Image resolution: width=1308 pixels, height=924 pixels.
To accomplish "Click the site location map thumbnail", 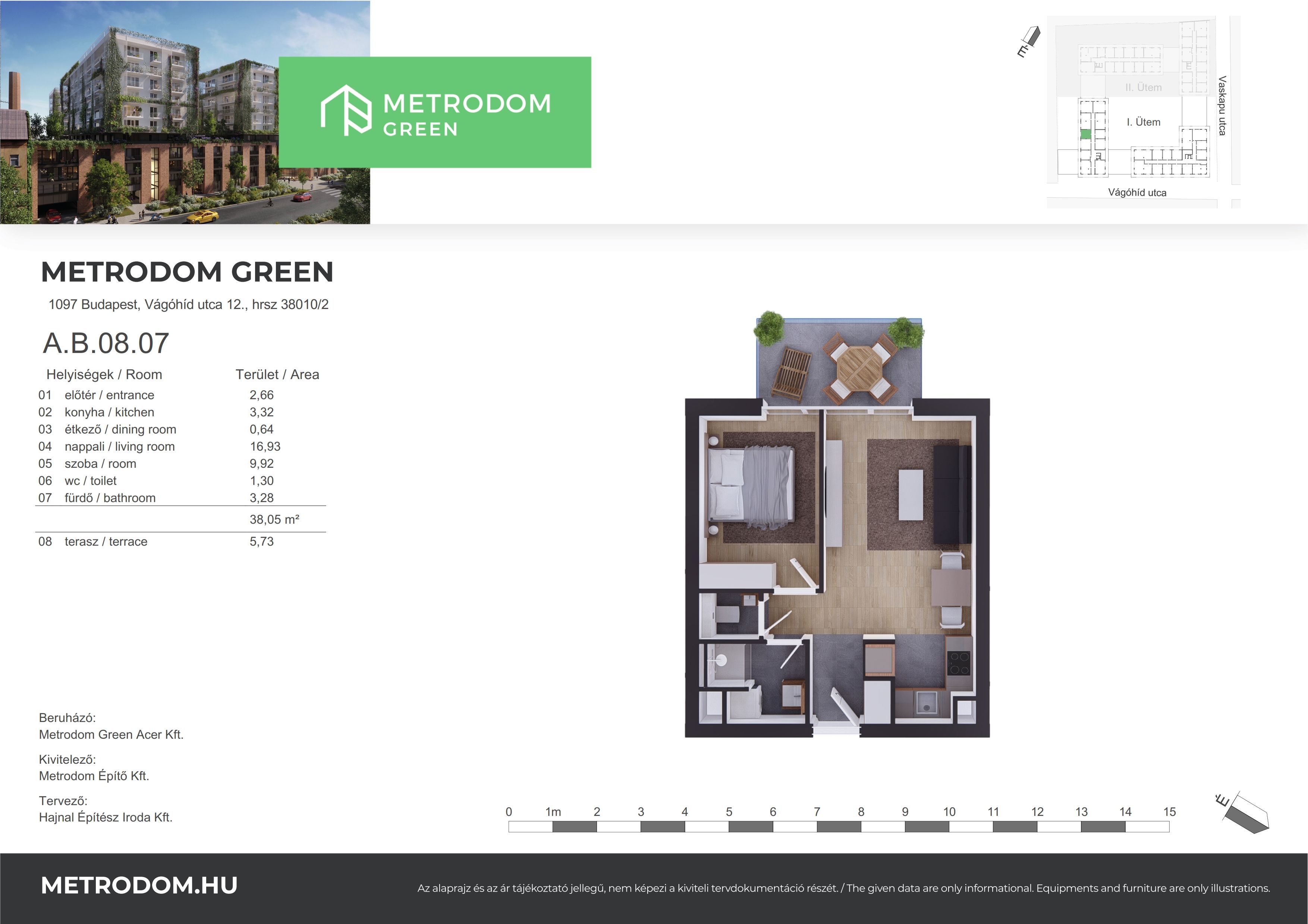I will (1143, 111).
